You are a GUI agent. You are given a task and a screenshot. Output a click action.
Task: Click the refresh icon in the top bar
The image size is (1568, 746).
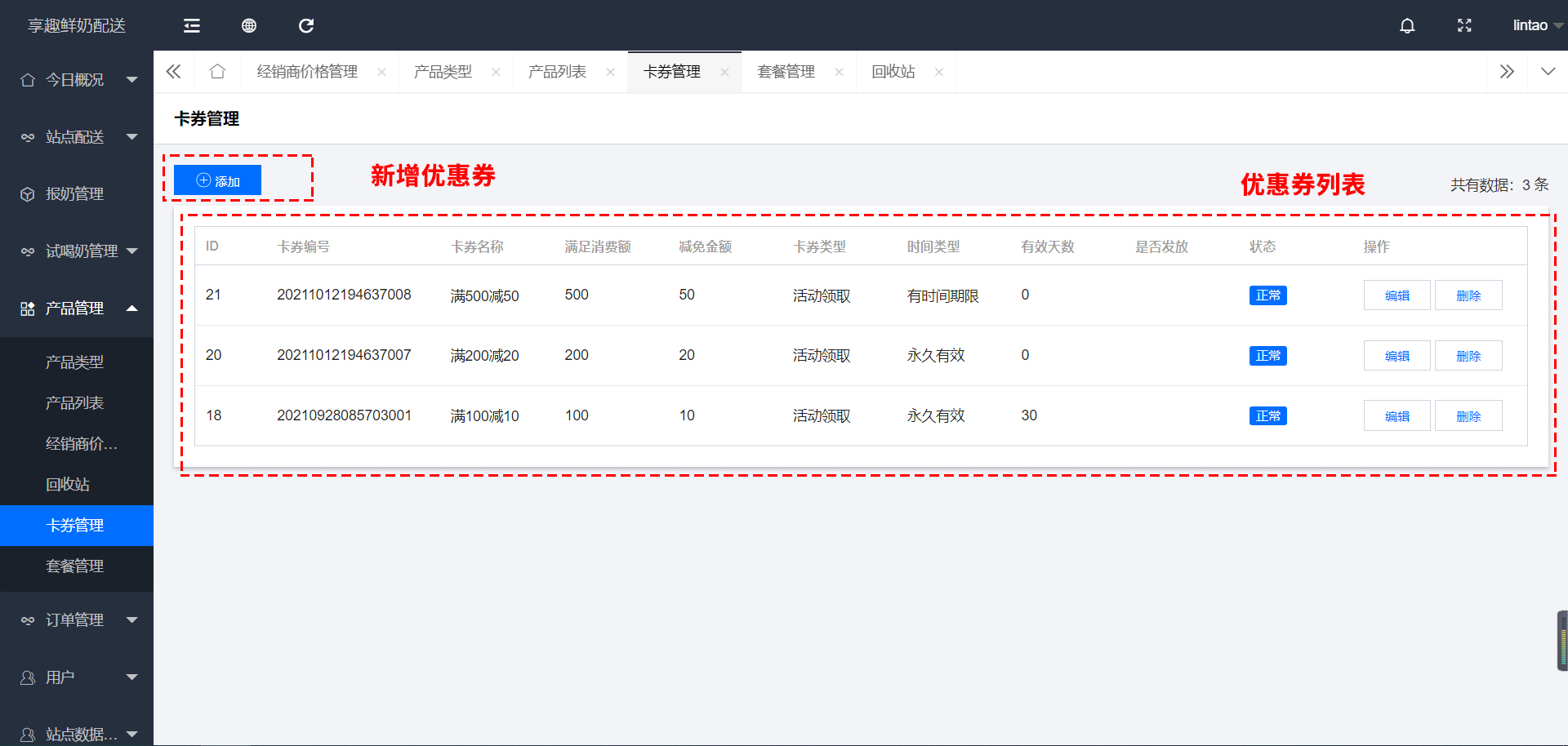[x=306, y=26]
